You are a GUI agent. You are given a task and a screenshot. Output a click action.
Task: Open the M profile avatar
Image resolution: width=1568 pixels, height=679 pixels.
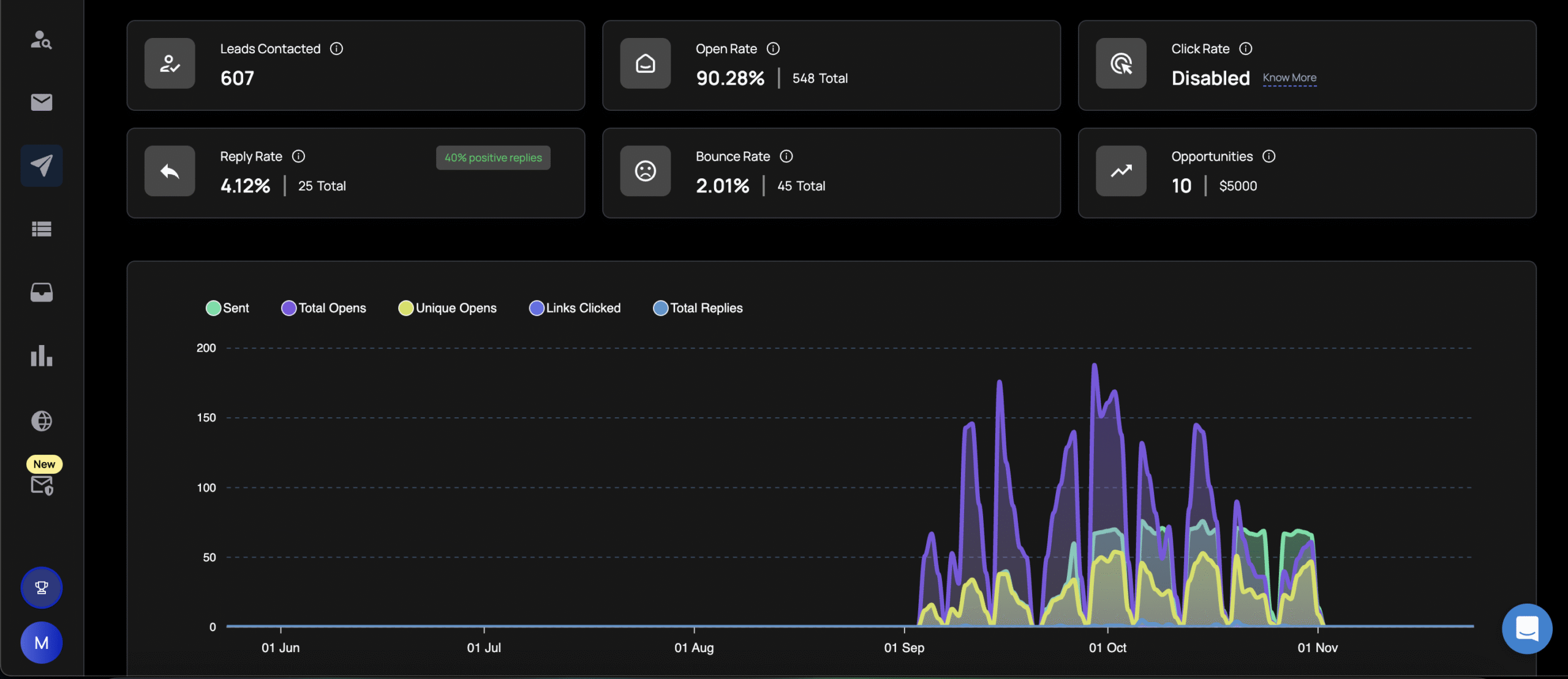[41, 642]
